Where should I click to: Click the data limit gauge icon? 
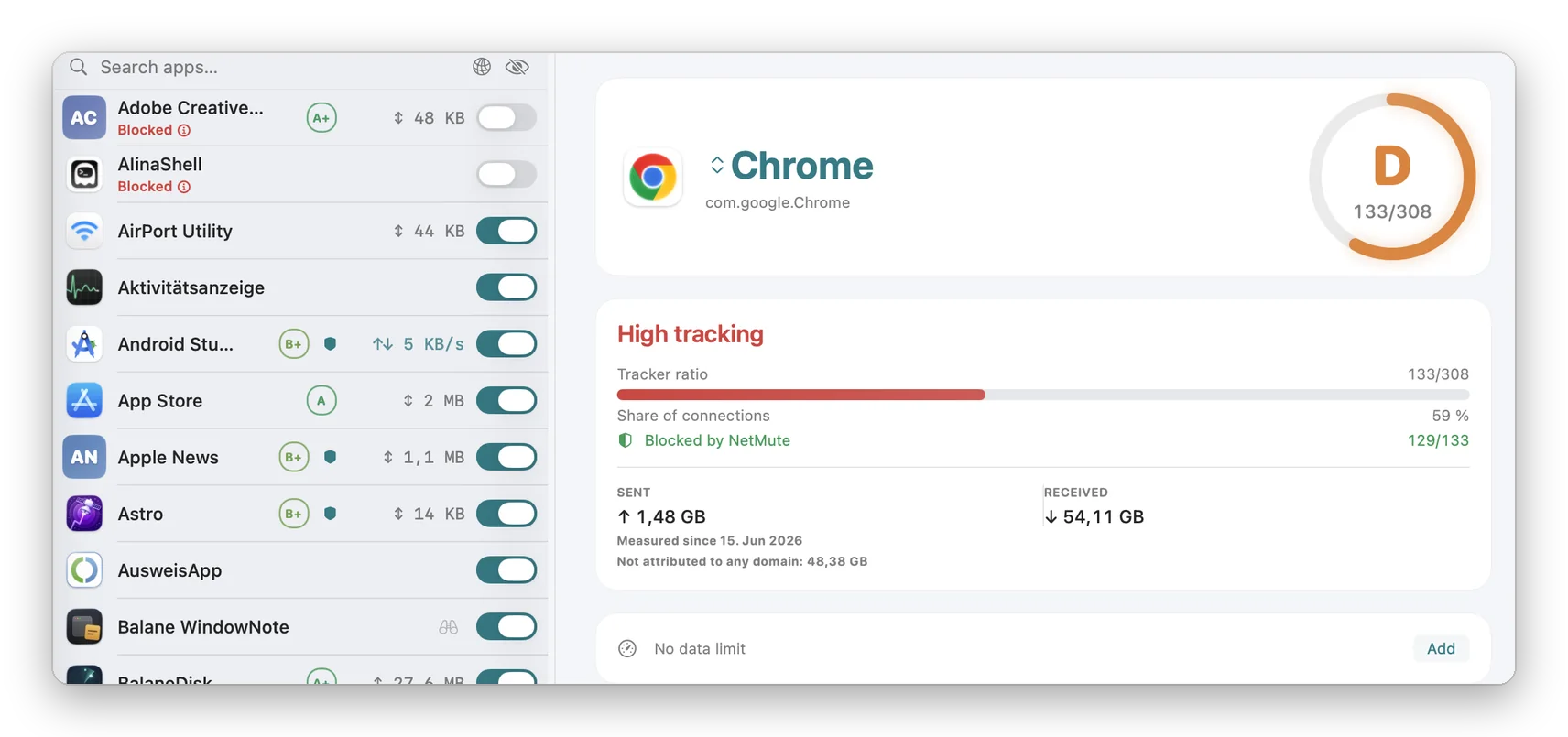coord(627,648)
